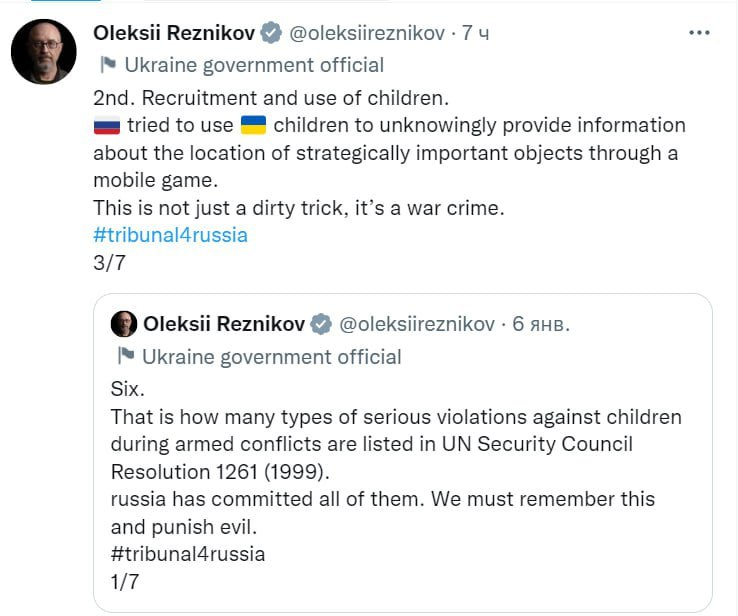Viewport: 738px width, 616px height.
Task: Click the "6 янв." quoted tweet timestamp
Action: (x=541, y=324)
